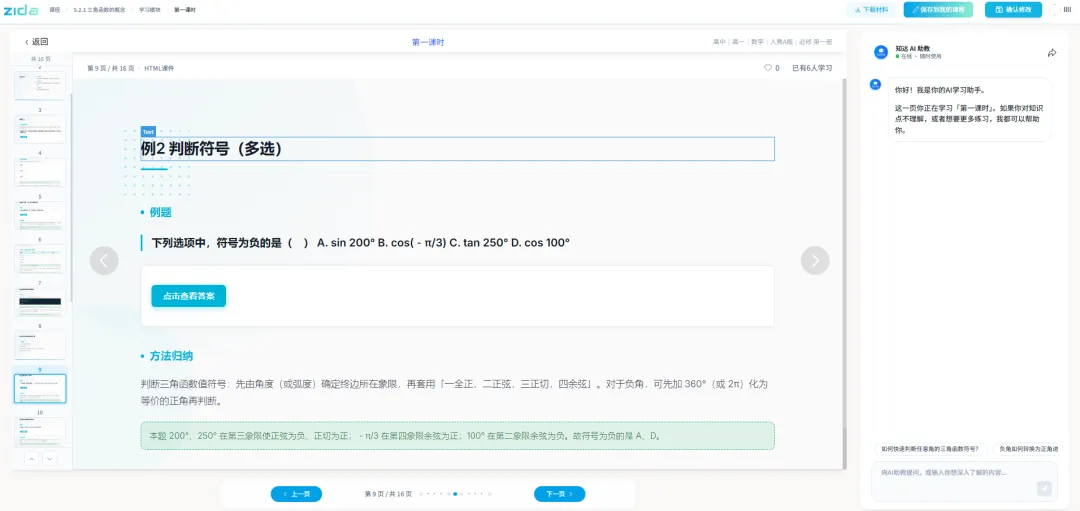Click the 必修 第一册 tag
The height and width of the screenshot is (511, 1080).
click(816, 42)
